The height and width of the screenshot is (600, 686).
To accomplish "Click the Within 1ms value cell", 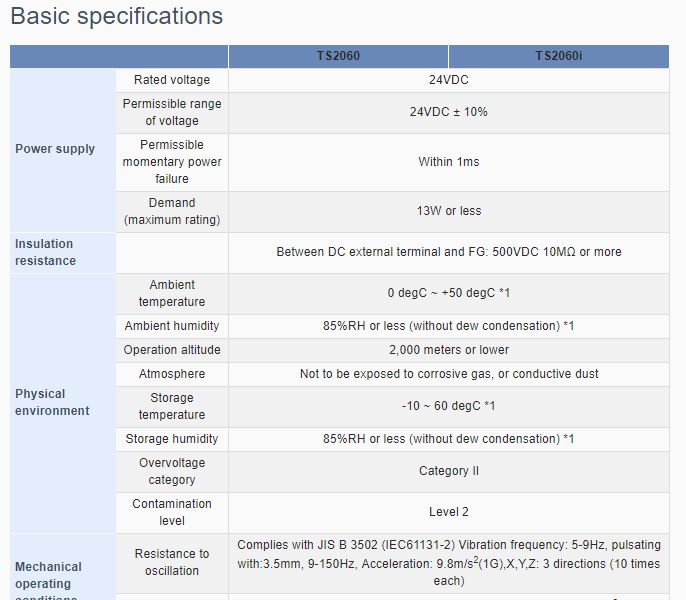I will point(448,162).
